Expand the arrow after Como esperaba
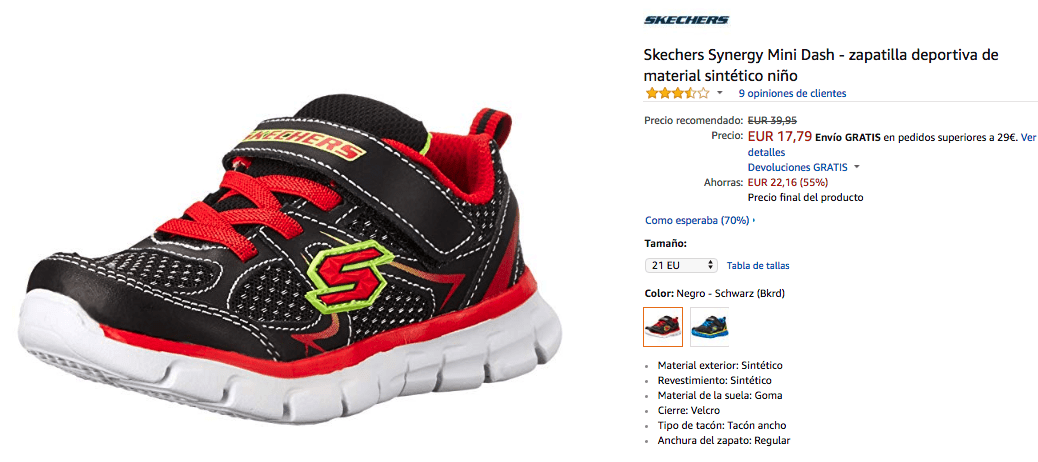Image resolution: width=1038 pixels, height=462 pixels. [754, 220]
